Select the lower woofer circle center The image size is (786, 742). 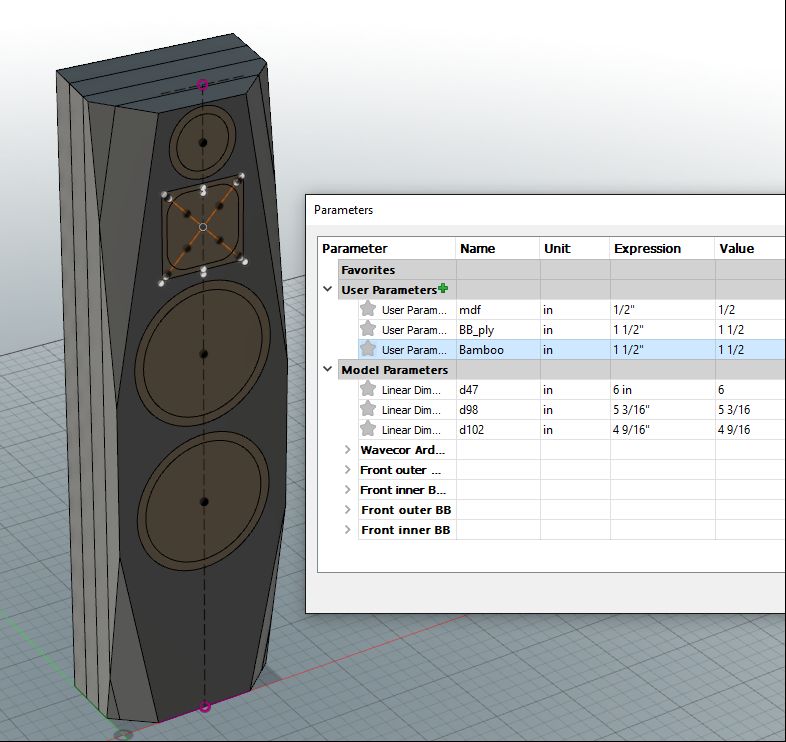(204, 501)
